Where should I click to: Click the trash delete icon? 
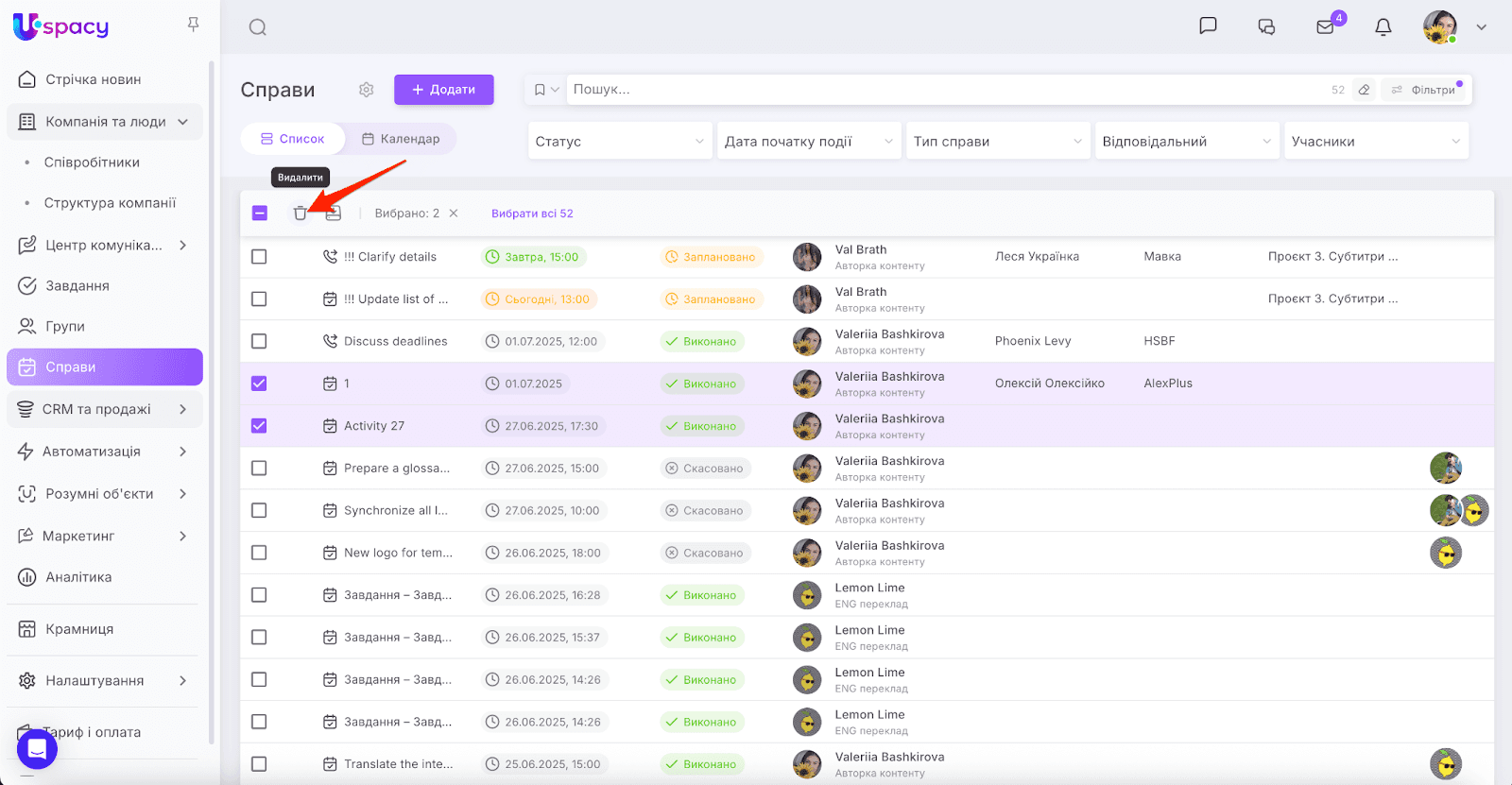[300, 213]
